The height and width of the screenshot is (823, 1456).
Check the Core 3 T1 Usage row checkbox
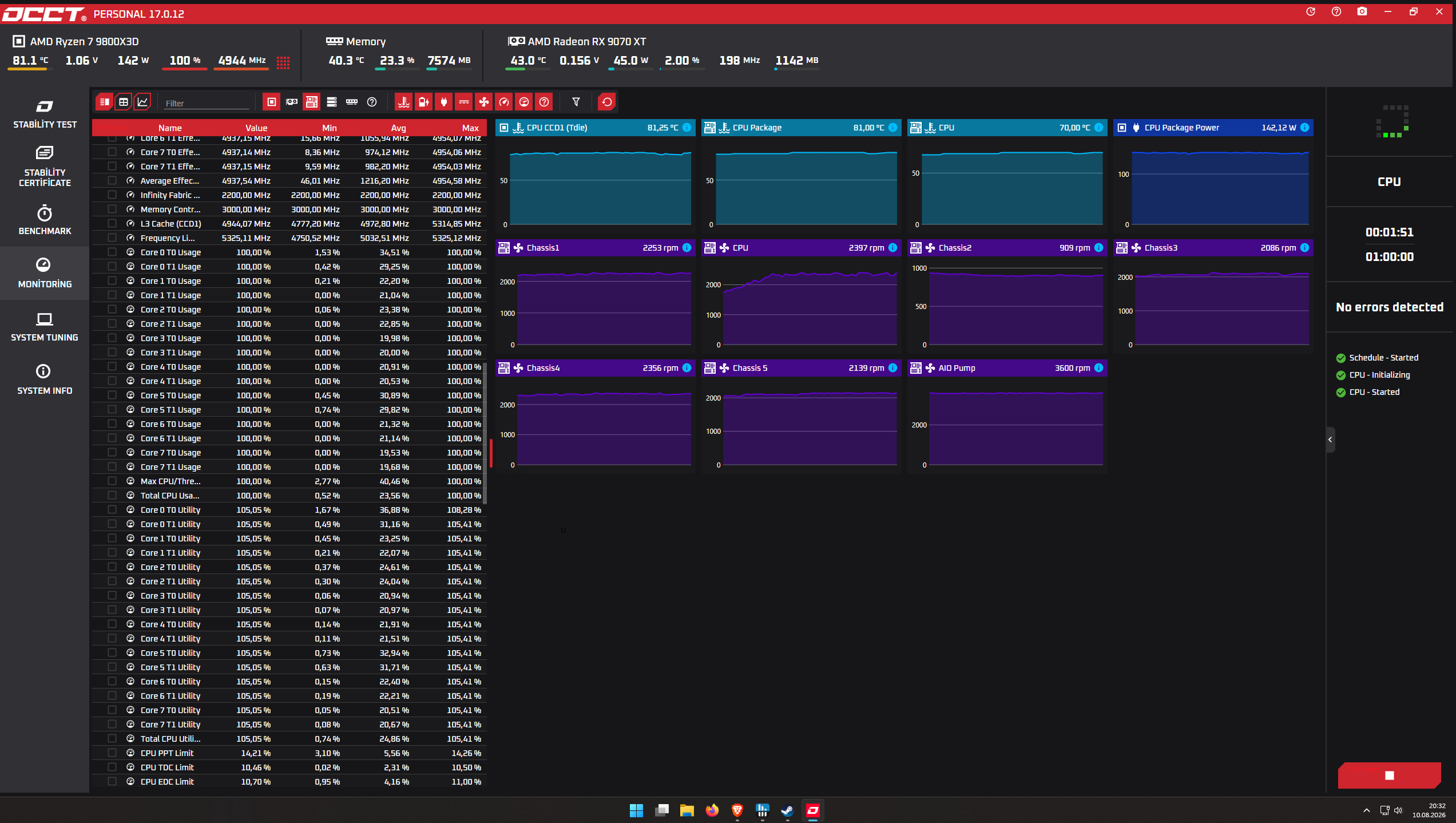112,353
